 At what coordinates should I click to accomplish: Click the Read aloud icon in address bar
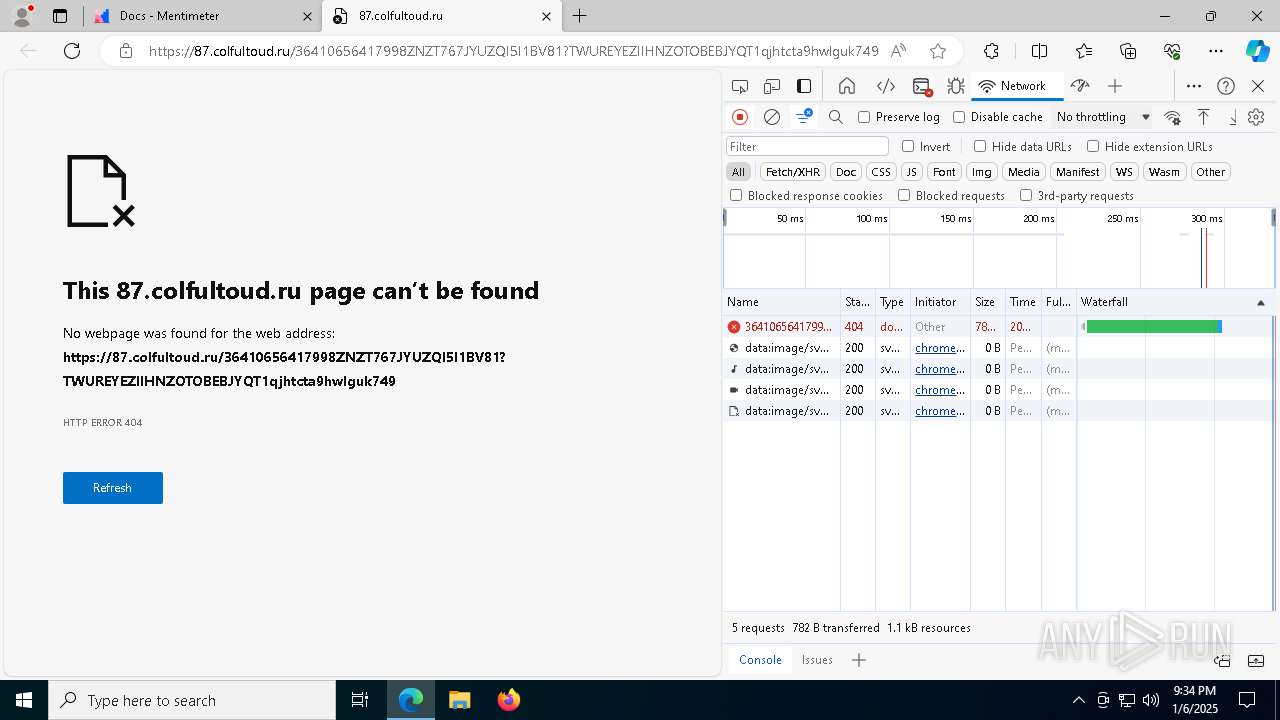click(899, 51)
